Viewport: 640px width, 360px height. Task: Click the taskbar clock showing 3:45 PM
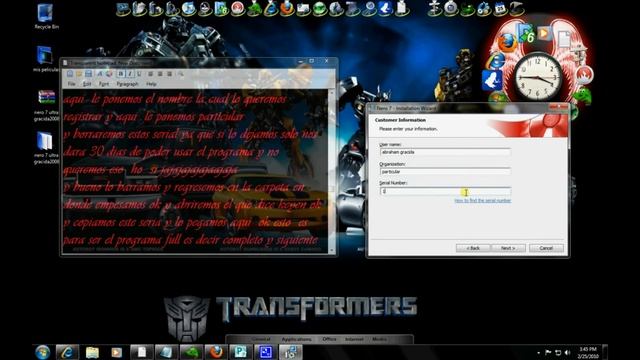coord(588,353)
